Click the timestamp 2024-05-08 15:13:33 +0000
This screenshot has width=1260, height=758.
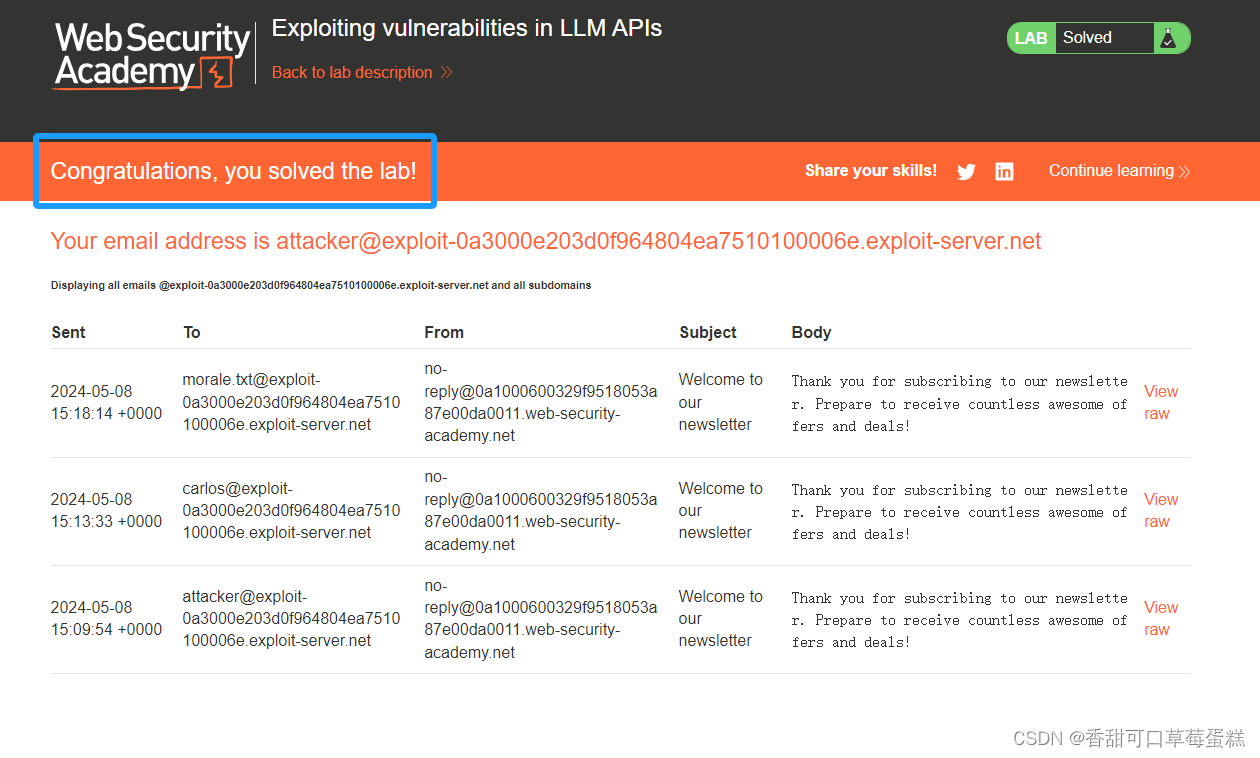point(106,510)
